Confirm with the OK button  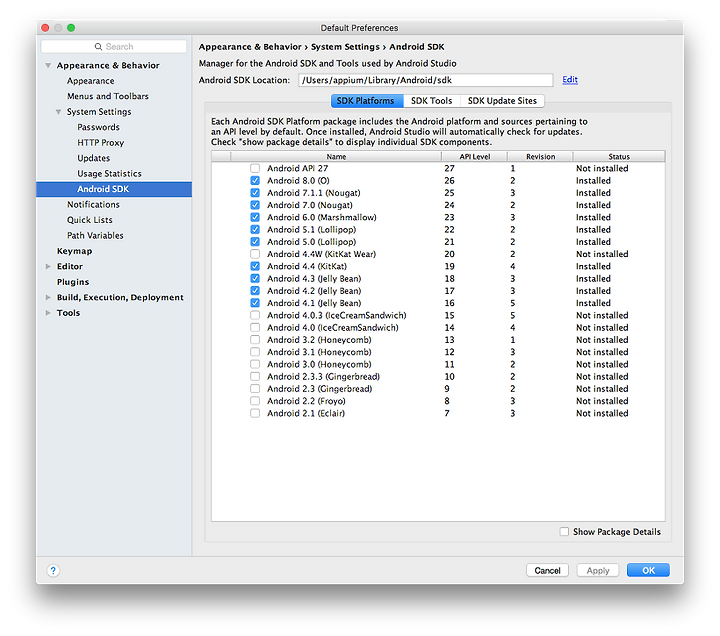[x=648, y=570]
